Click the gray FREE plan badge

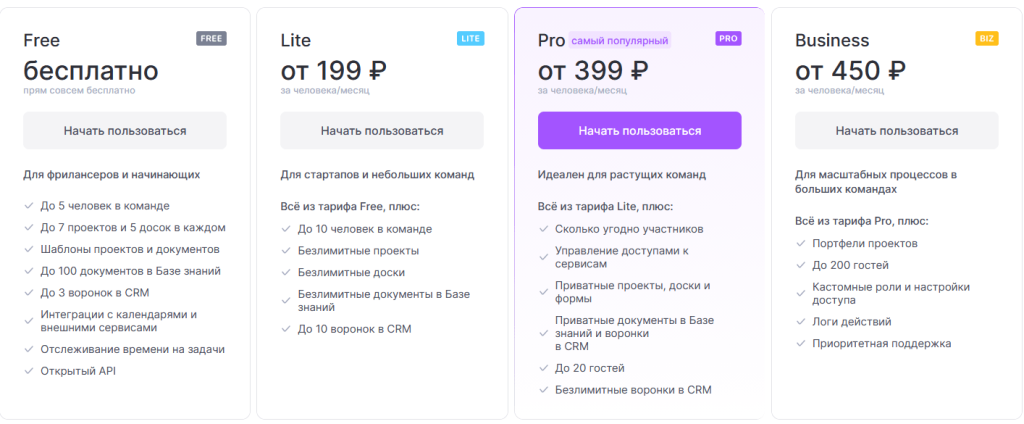[211, 39]
